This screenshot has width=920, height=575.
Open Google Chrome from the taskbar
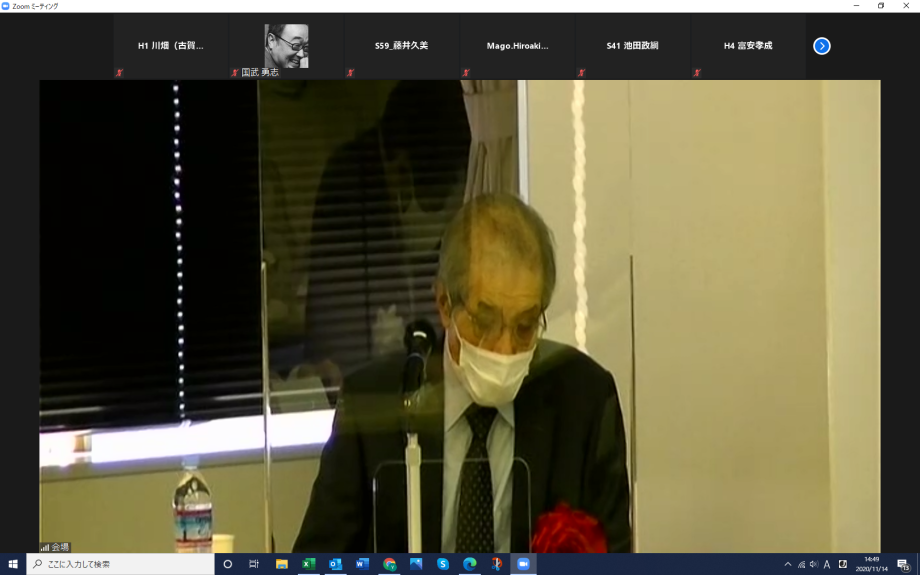point(389,564)
